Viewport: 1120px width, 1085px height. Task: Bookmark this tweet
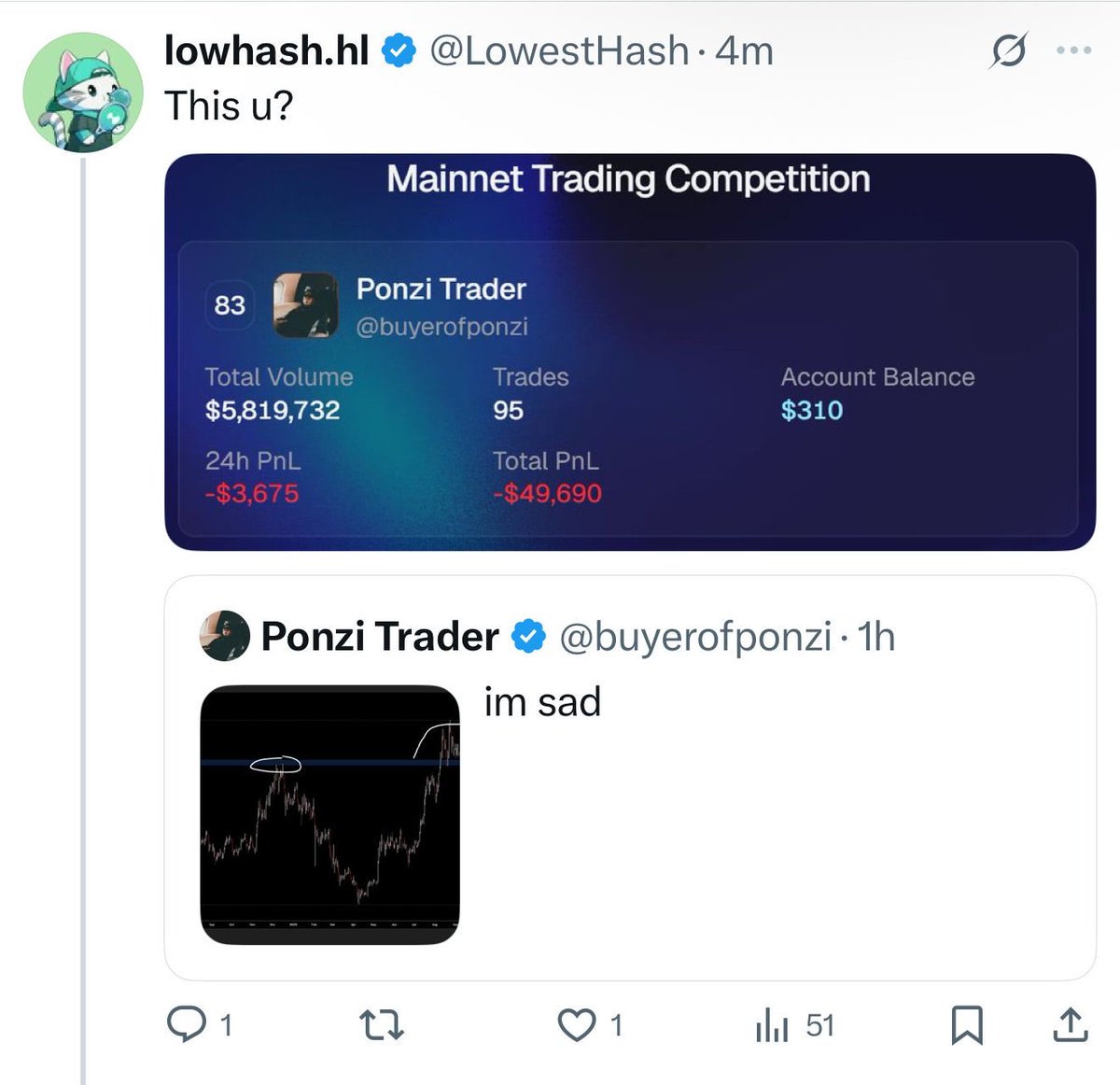[967, 1025]
